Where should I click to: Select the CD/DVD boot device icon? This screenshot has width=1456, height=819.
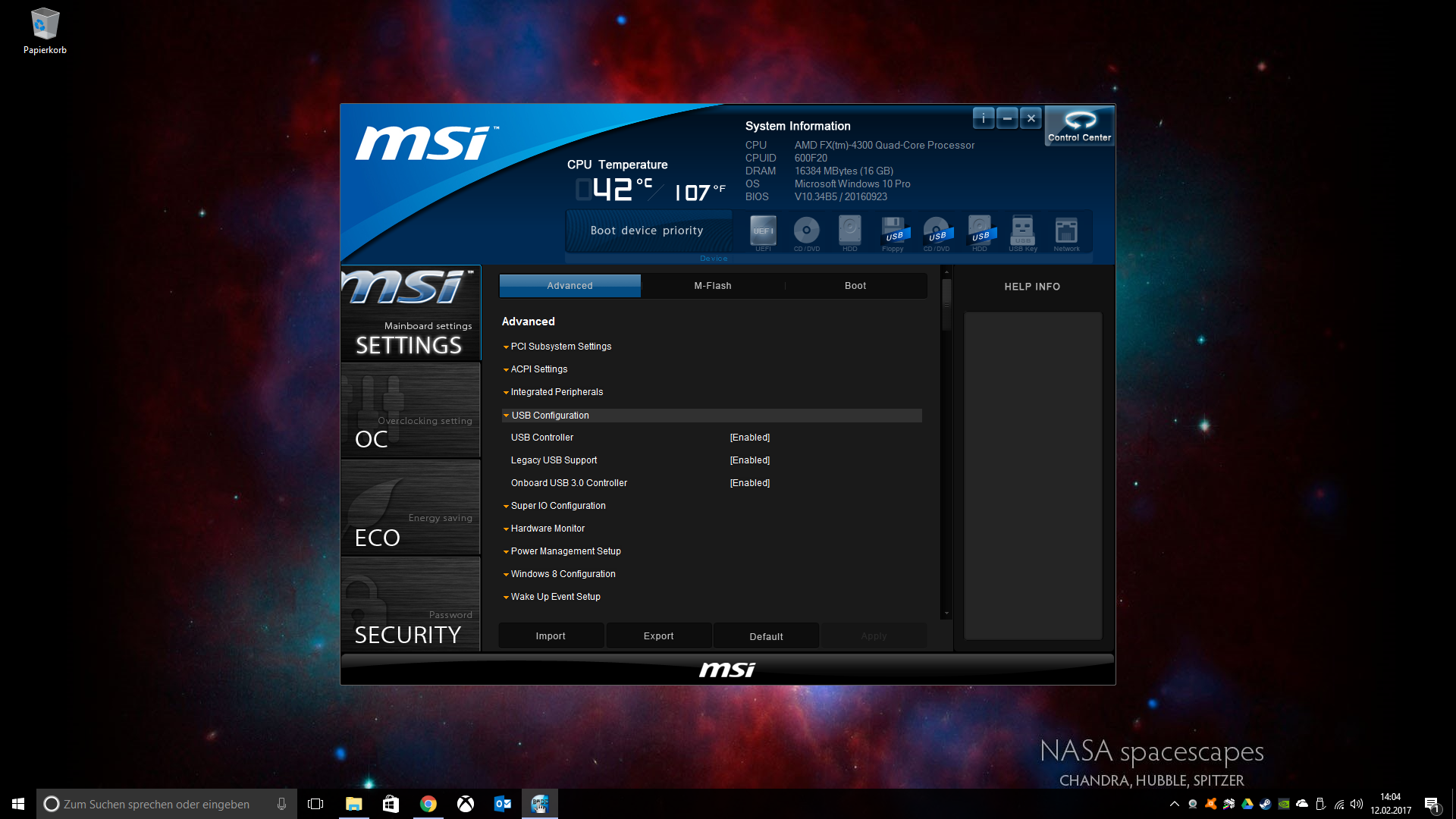(806, 231)
